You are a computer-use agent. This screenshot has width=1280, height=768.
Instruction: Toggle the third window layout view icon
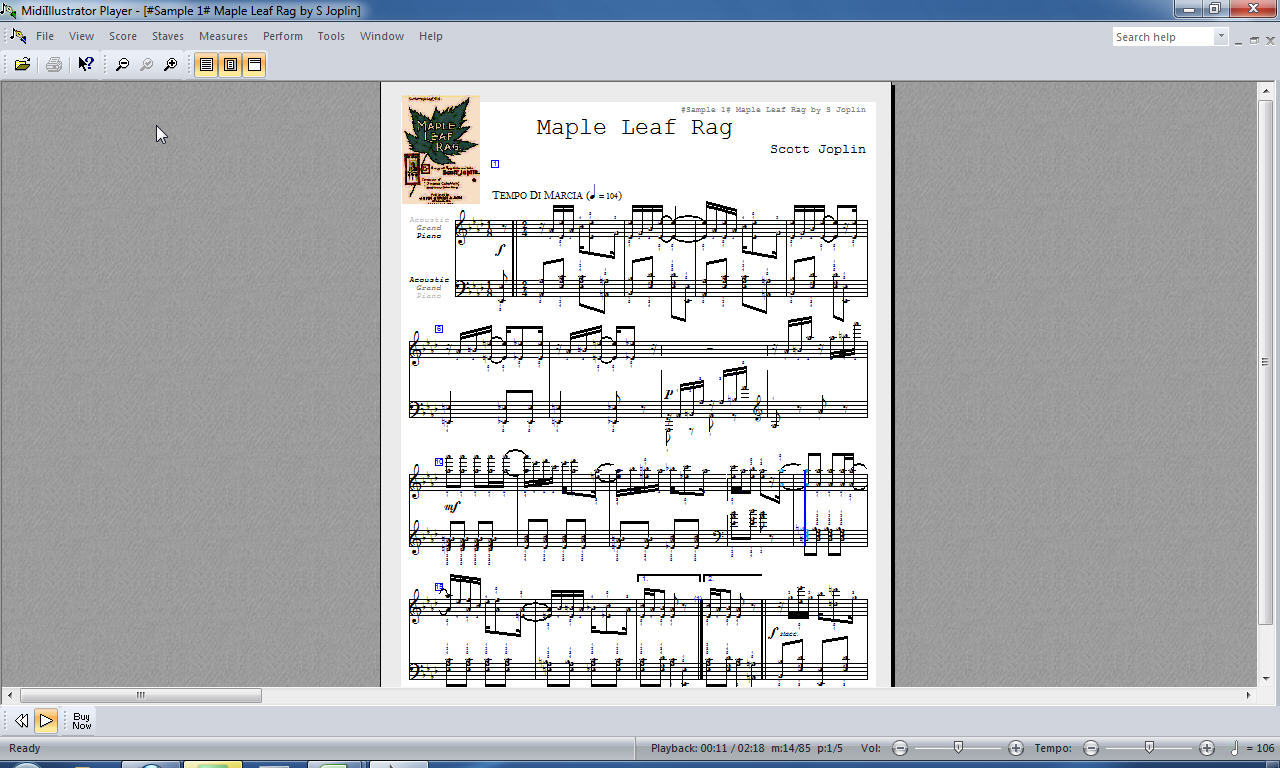(254, 64)
